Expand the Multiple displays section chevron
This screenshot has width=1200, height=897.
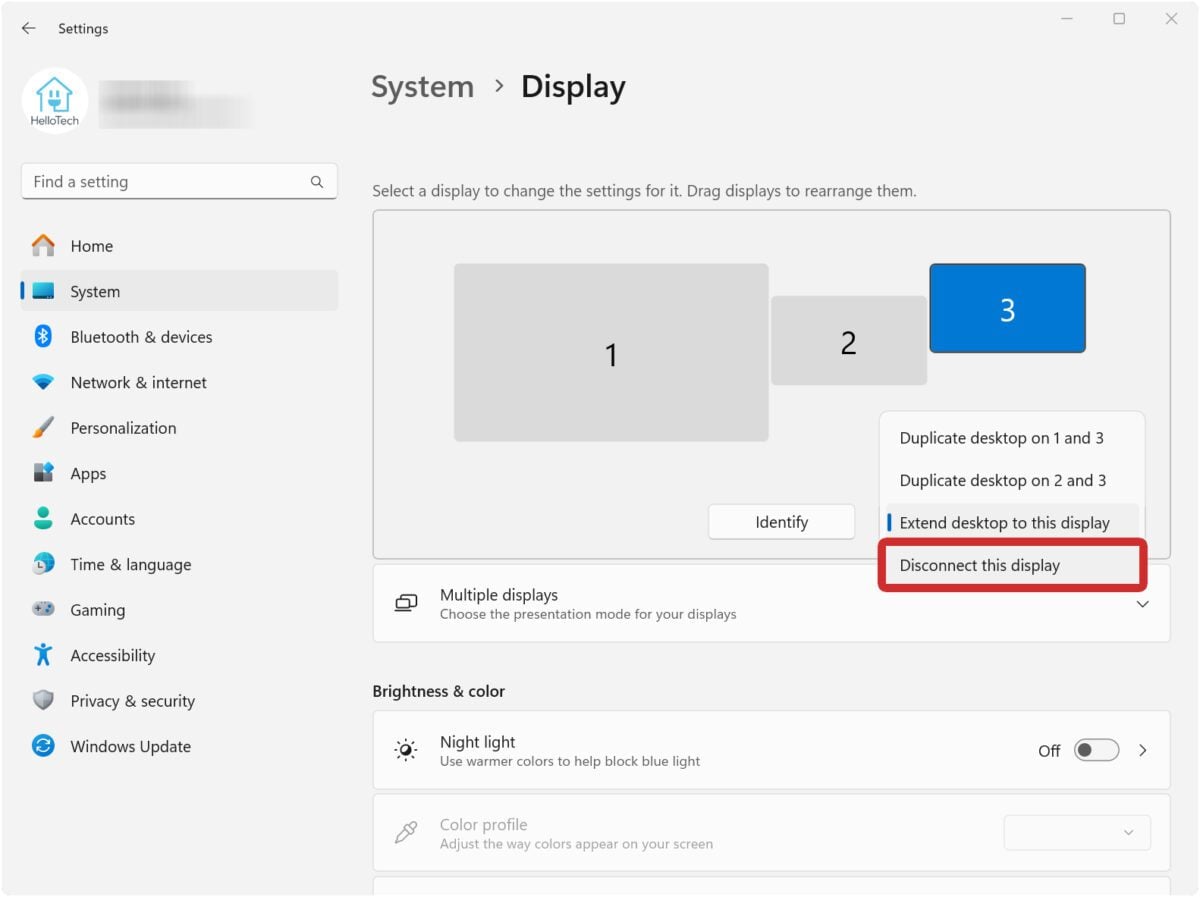pyautogui.click(x=1142, y=603)
